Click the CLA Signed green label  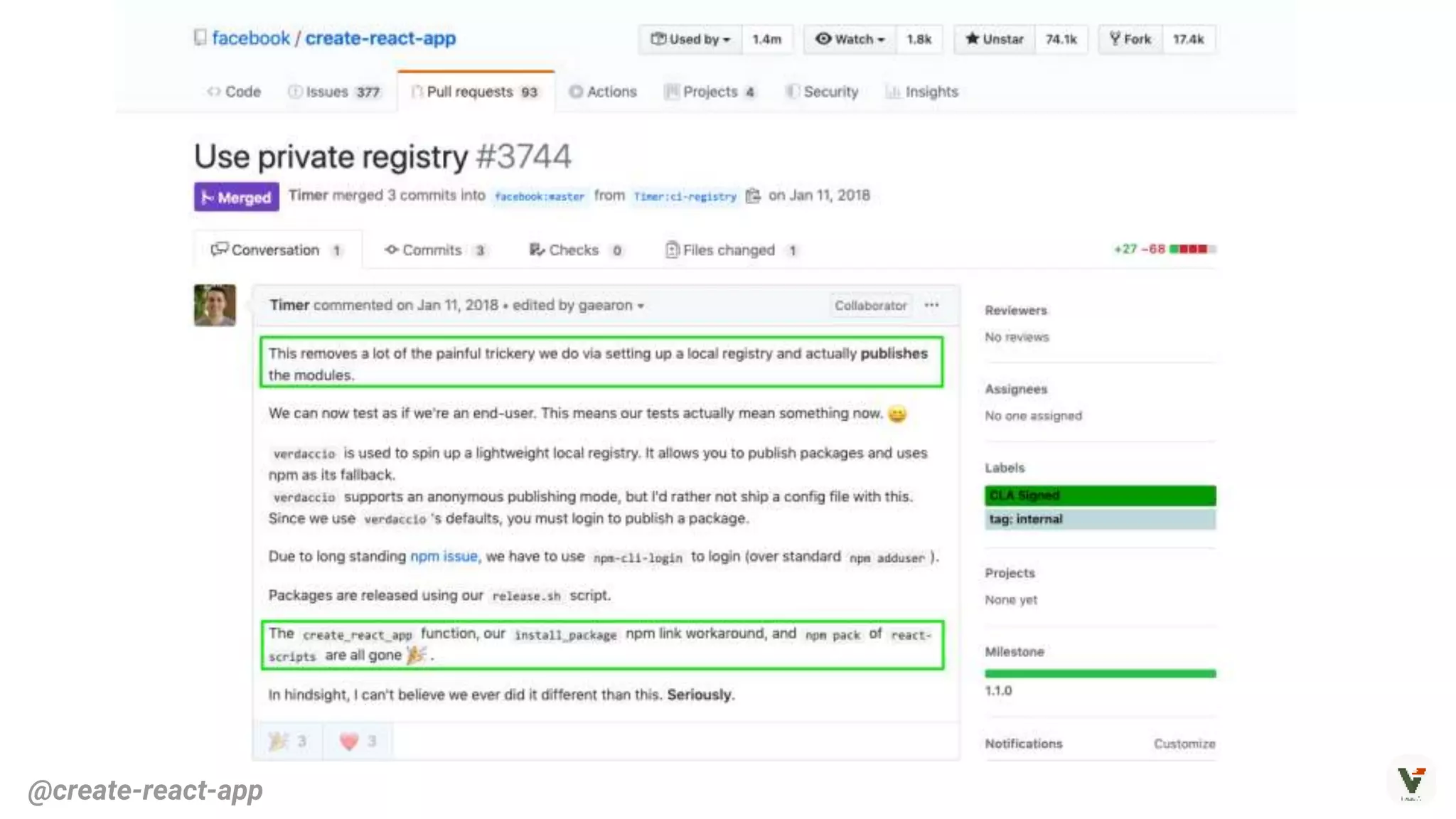point(1100,496)
